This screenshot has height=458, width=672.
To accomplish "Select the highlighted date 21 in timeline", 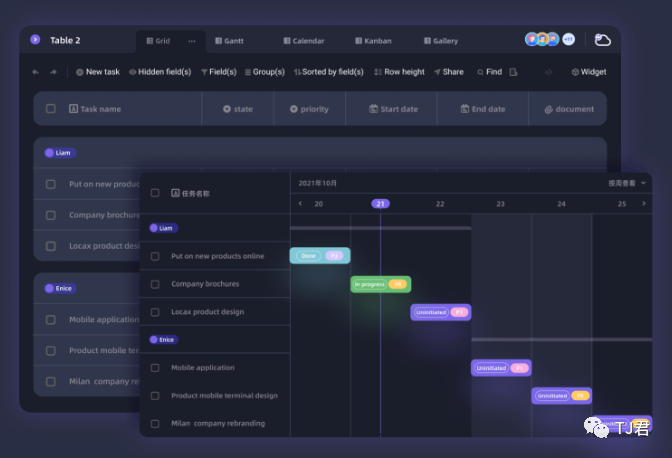I will [380, 203].
